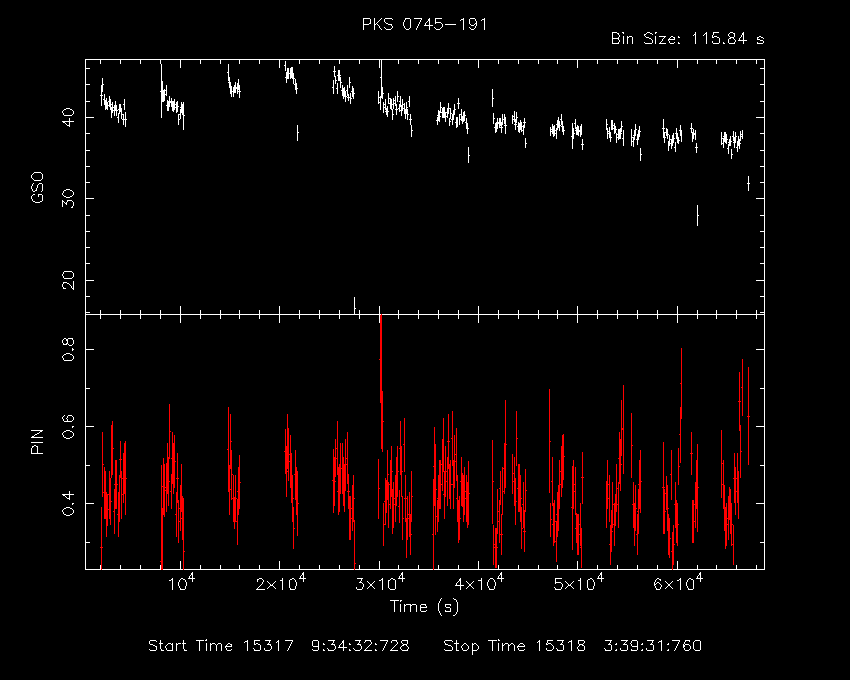
Task: Click the Time (s) x-axis label
Action: point(424,606)
